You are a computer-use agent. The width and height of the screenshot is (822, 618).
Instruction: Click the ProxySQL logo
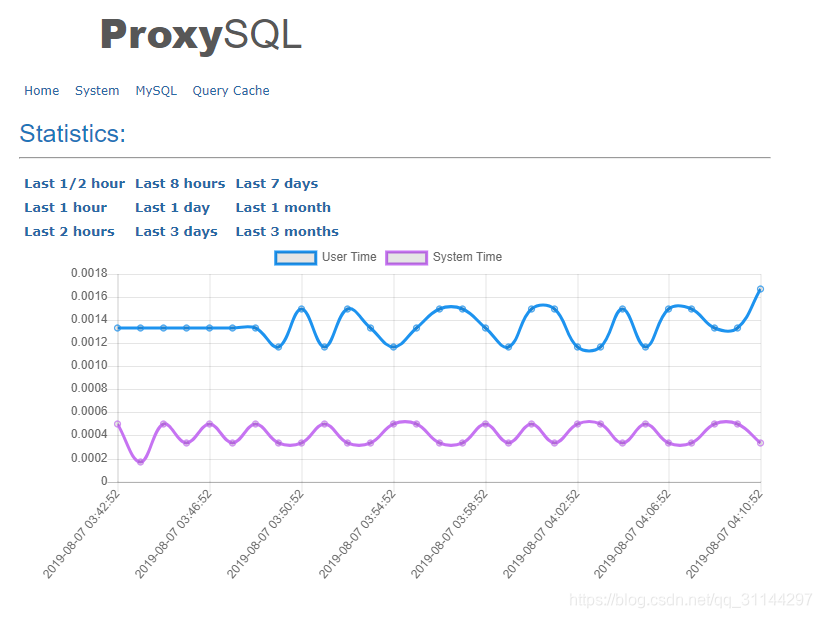click(200, 35)
